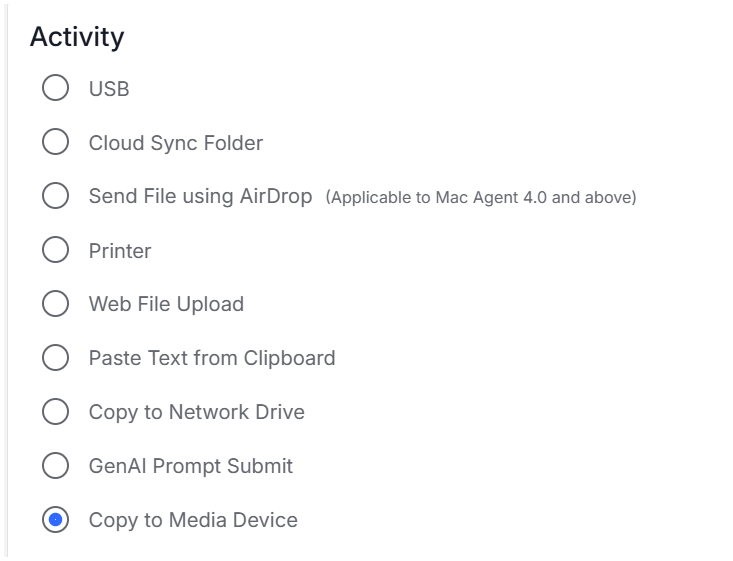Click the Activity section heading
Screen dimensions: 733x561
(x=77, y=37)
